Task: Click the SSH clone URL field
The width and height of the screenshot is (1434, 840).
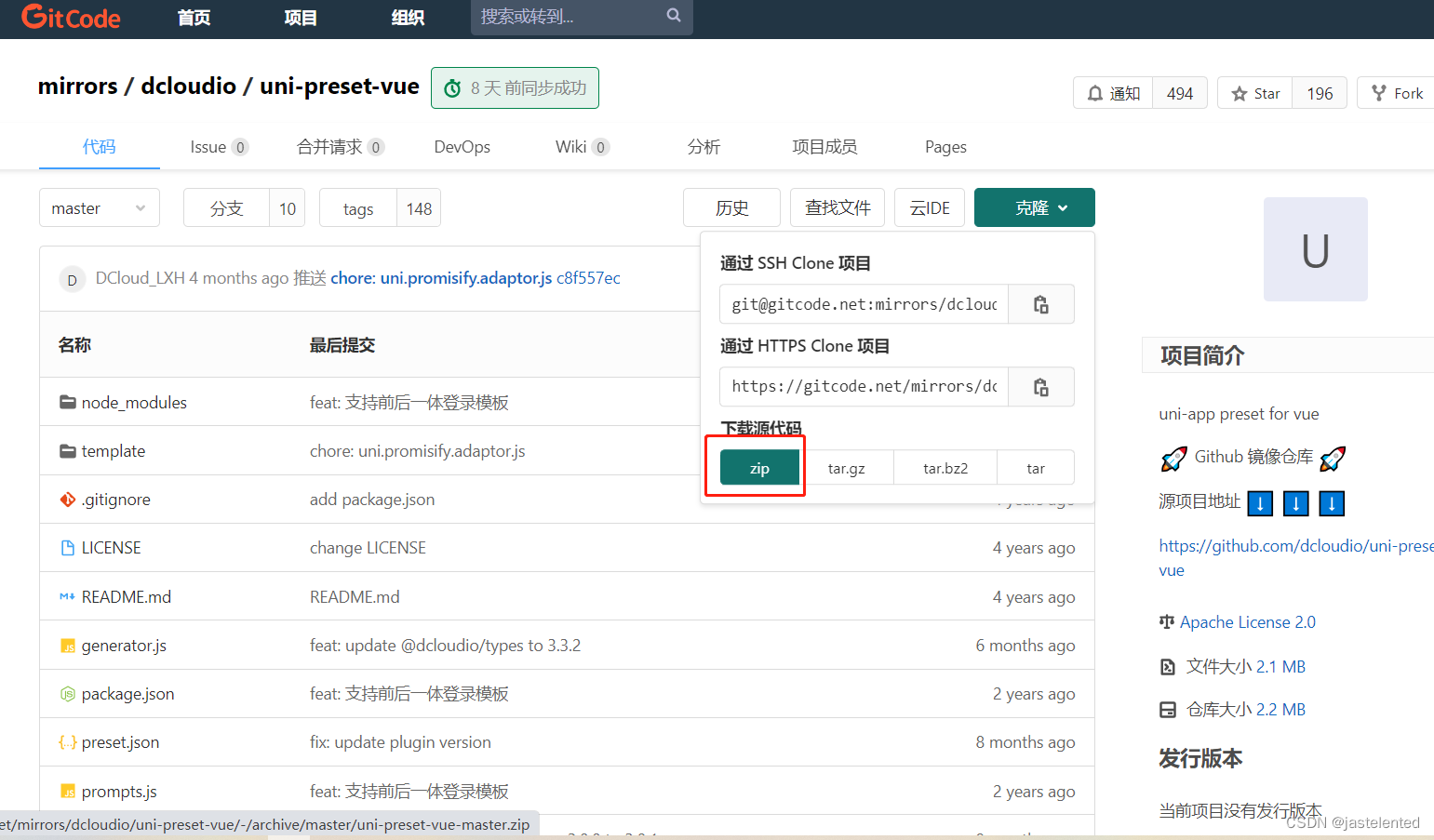Action: click(864, 304)
